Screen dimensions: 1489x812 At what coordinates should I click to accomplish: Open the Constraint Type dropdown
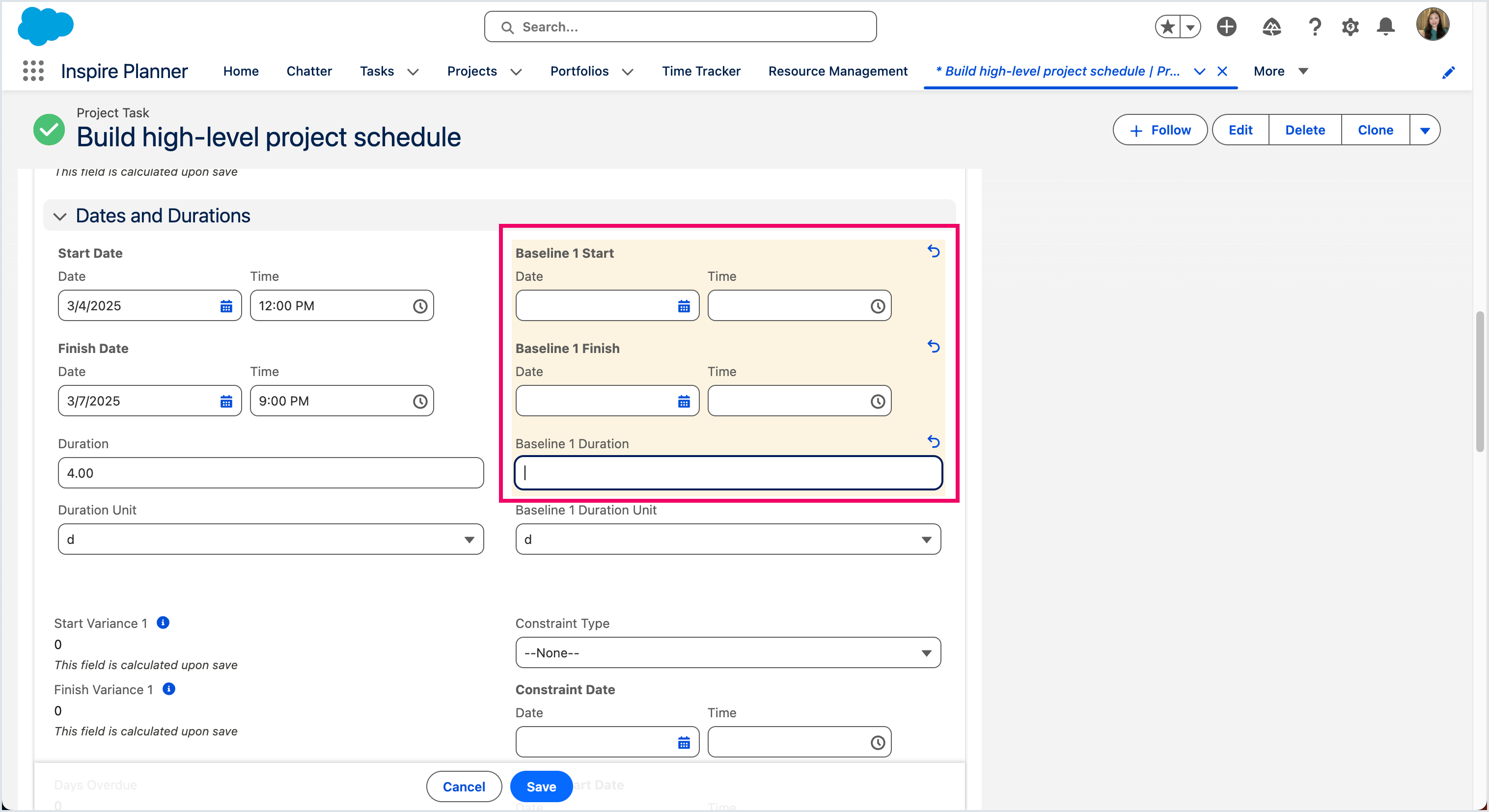pos(728,652)
